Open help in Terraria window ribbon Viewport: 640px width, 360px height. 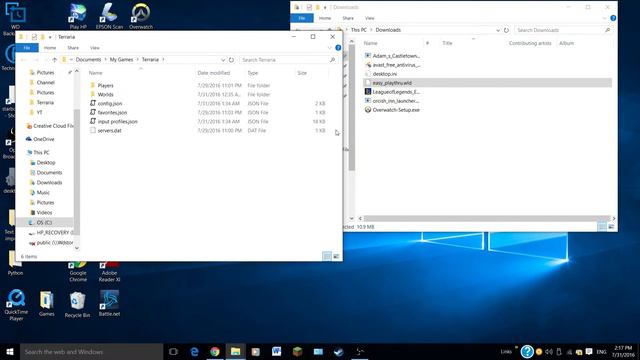(338, 48)
